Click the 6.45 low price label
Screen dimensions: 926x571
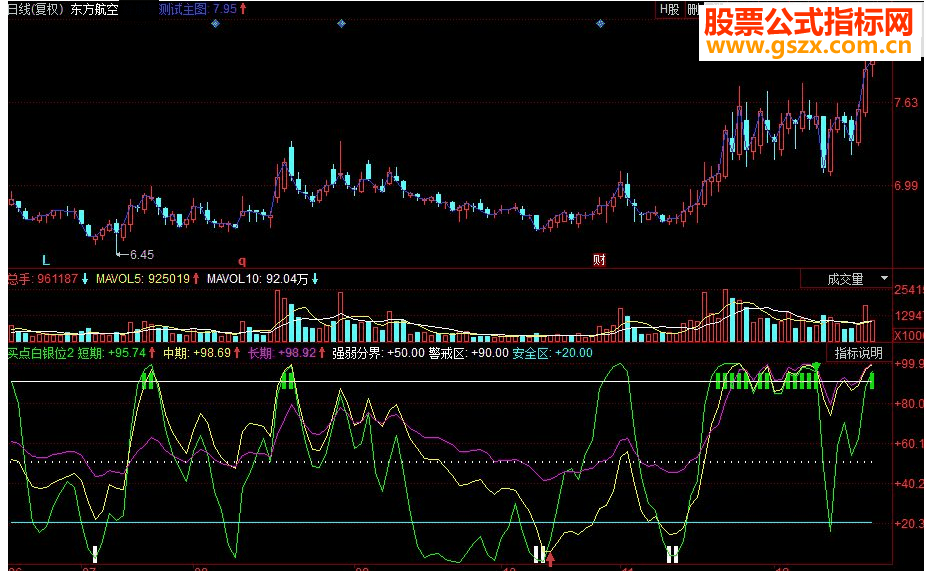click(x=141, y=254)
